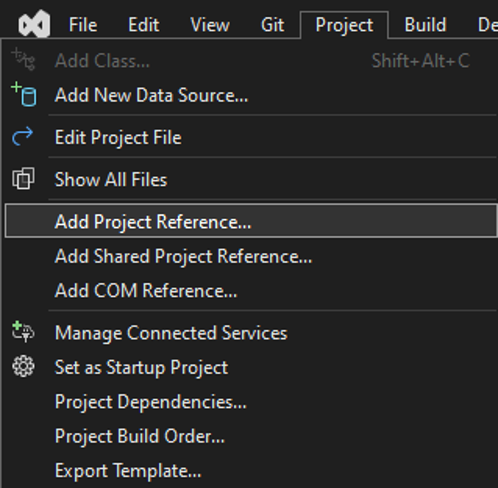Viewport: 498px width, 488px height.
Task: Click the Edit Project File arrow icon
Action: [x=22, y=136]
